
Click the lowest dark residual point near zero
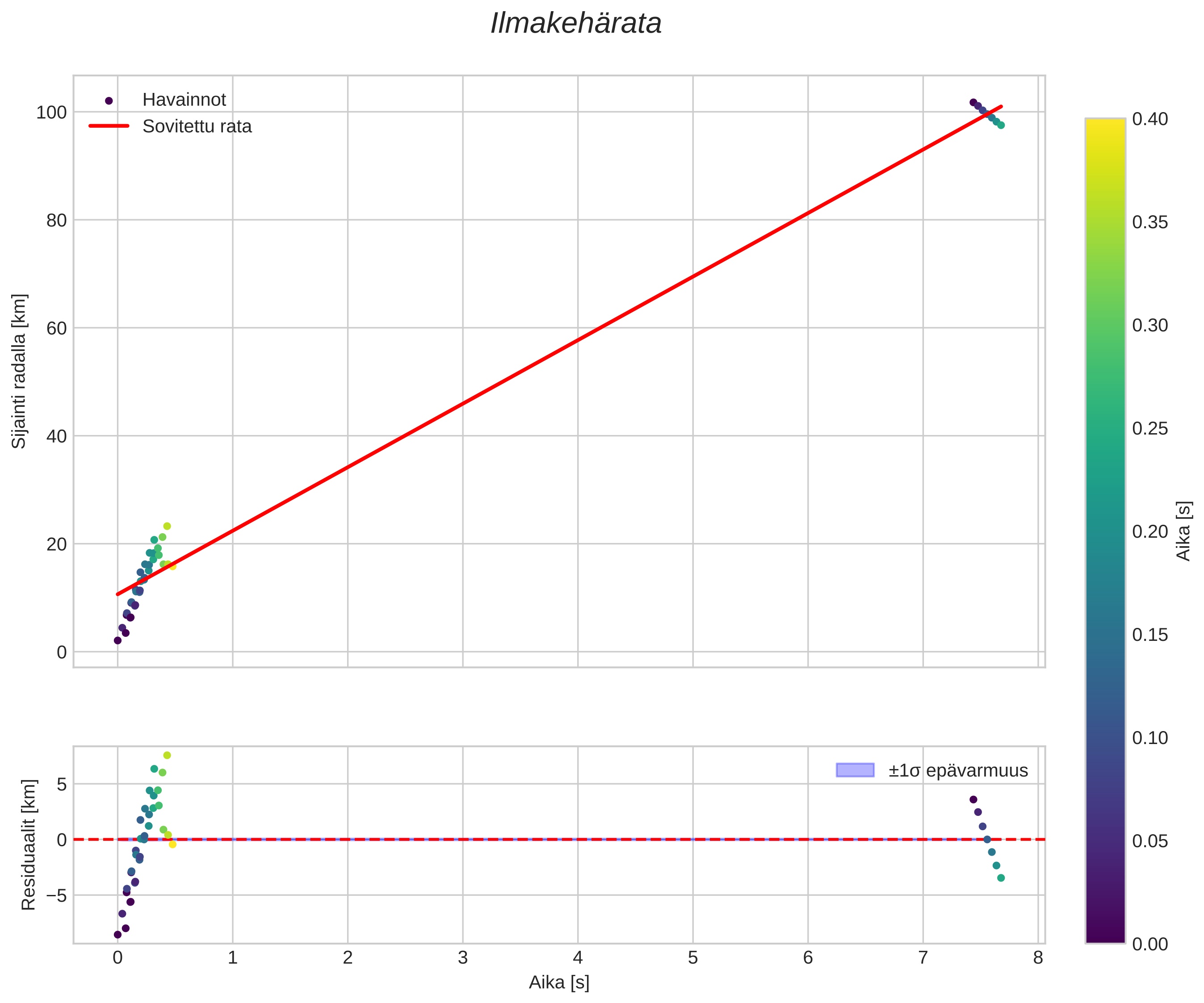tap(117, 934)
